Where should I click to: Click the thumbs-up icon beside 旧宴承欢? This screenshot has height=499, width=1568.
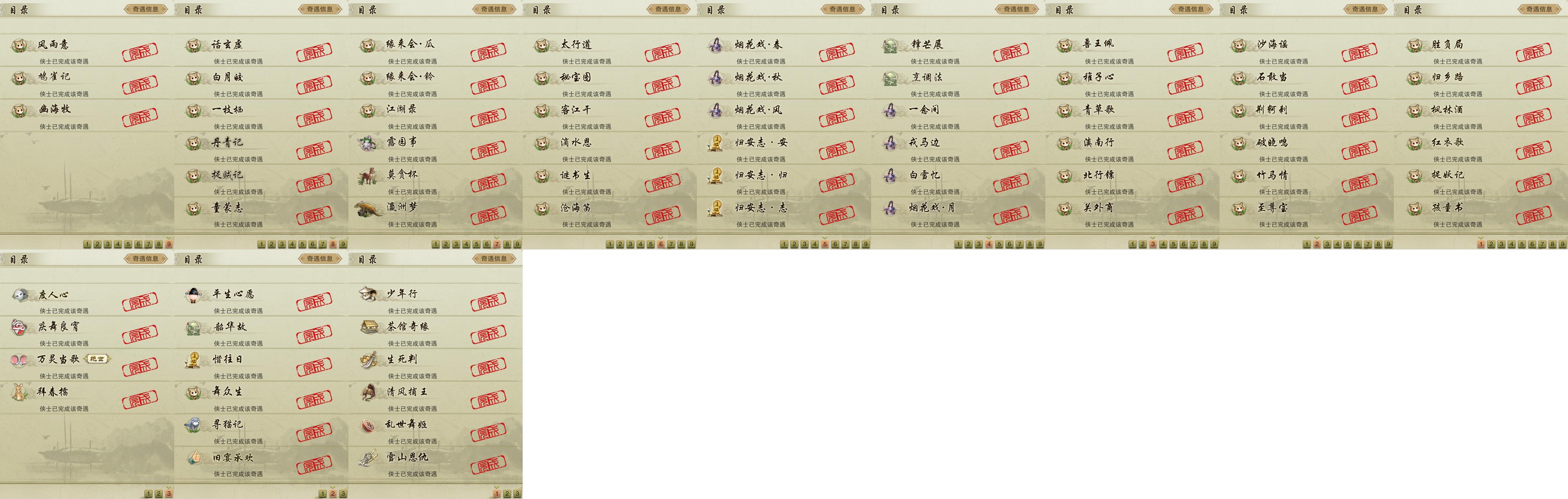coord(194,457)
